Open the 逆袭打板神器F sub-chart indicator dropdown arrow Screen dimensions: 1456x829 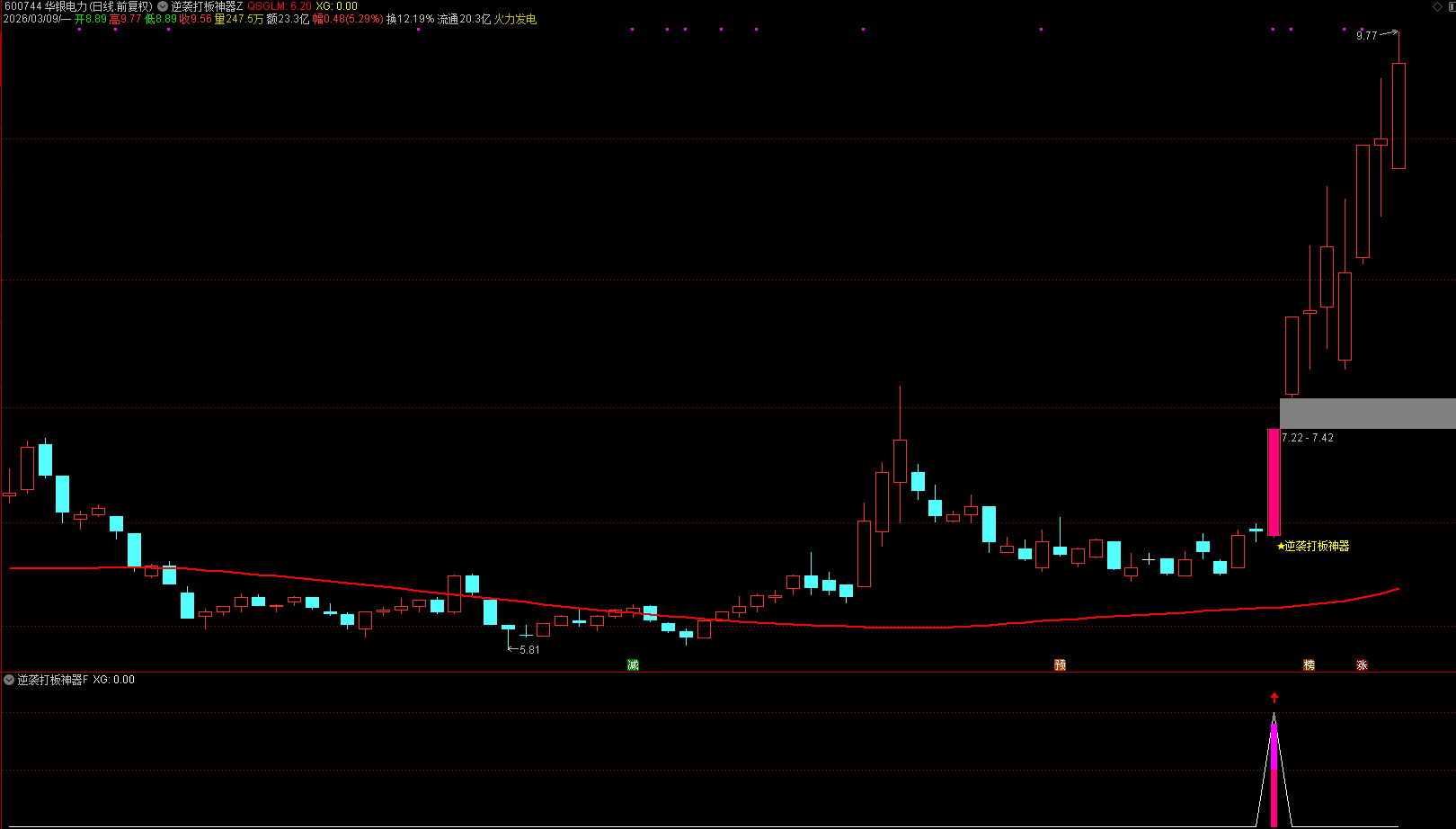point(9,680)
